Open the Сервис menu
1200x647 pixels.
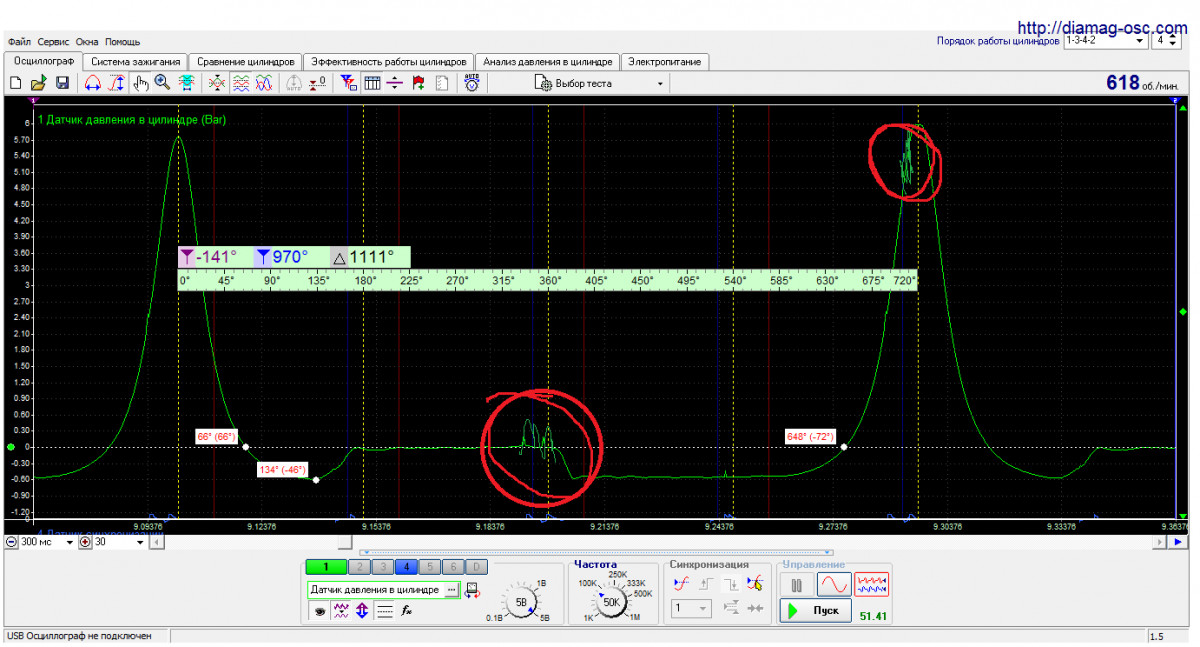[54, 42]
